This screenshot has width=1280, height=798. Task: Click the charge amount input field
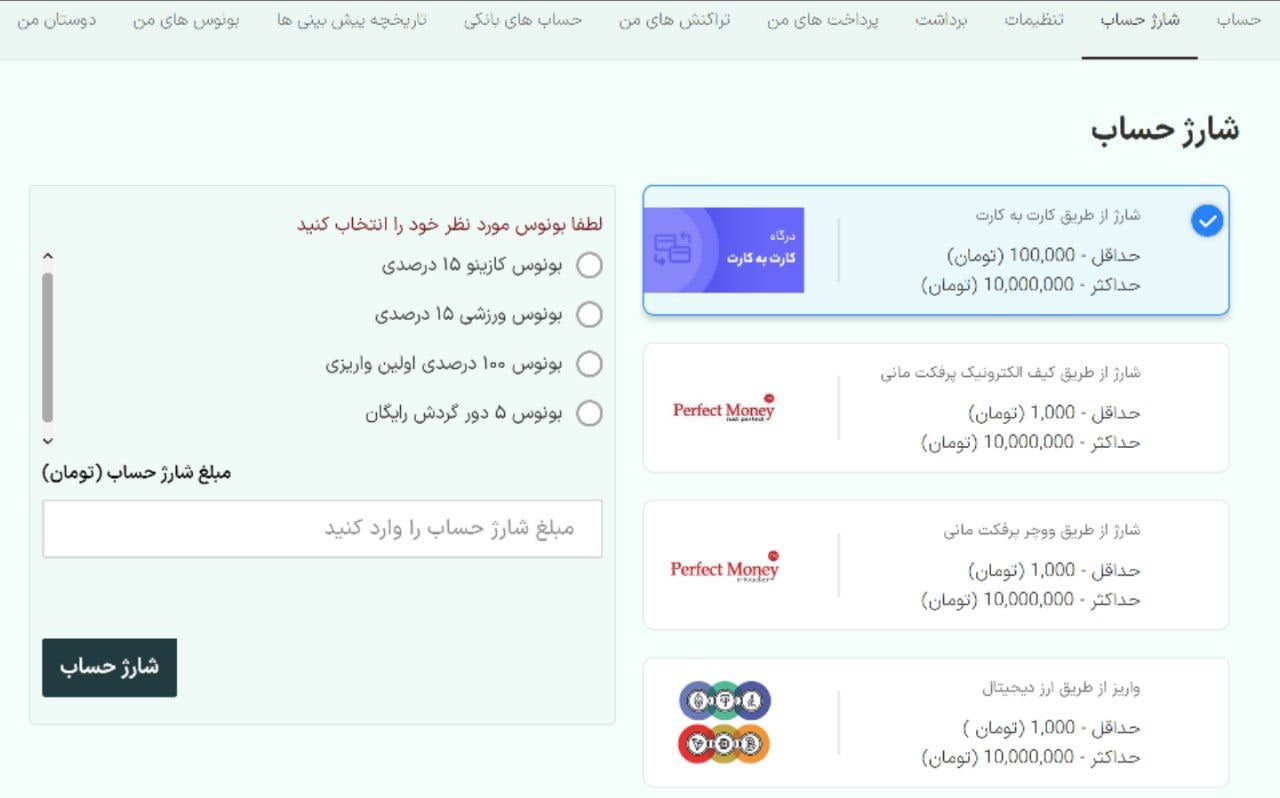click(x=322, y=529)
